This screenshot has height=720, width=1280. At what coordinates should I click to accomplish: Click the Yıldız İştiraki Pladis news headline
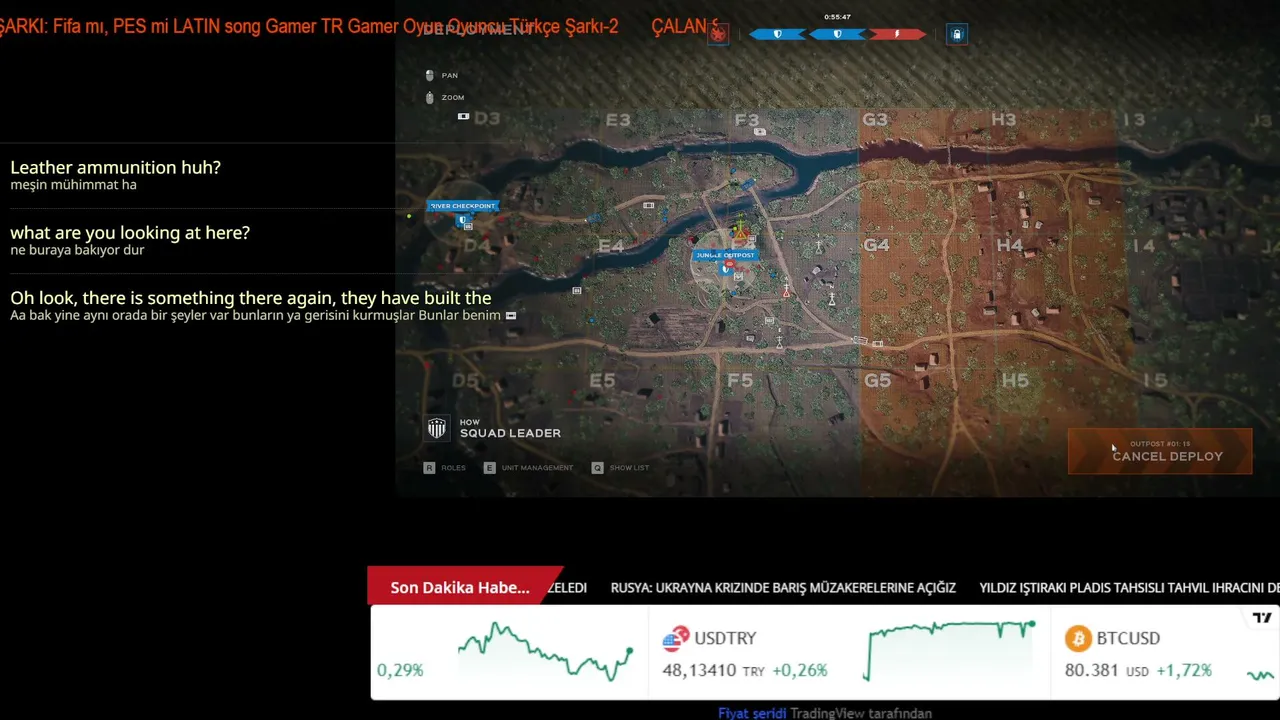[1129, 588]
